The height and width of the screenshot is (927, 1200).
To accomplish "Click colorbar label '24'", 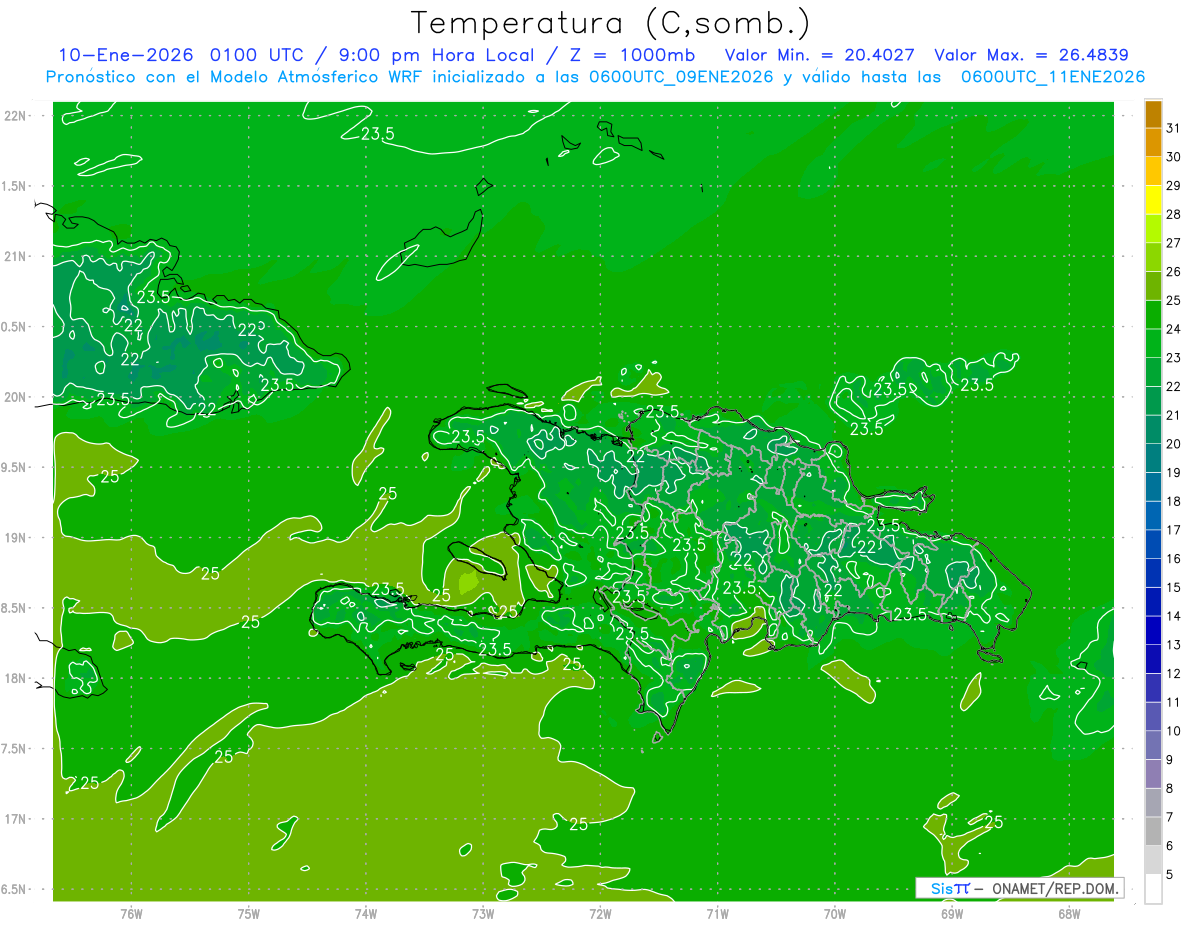I will (1174, 329).
